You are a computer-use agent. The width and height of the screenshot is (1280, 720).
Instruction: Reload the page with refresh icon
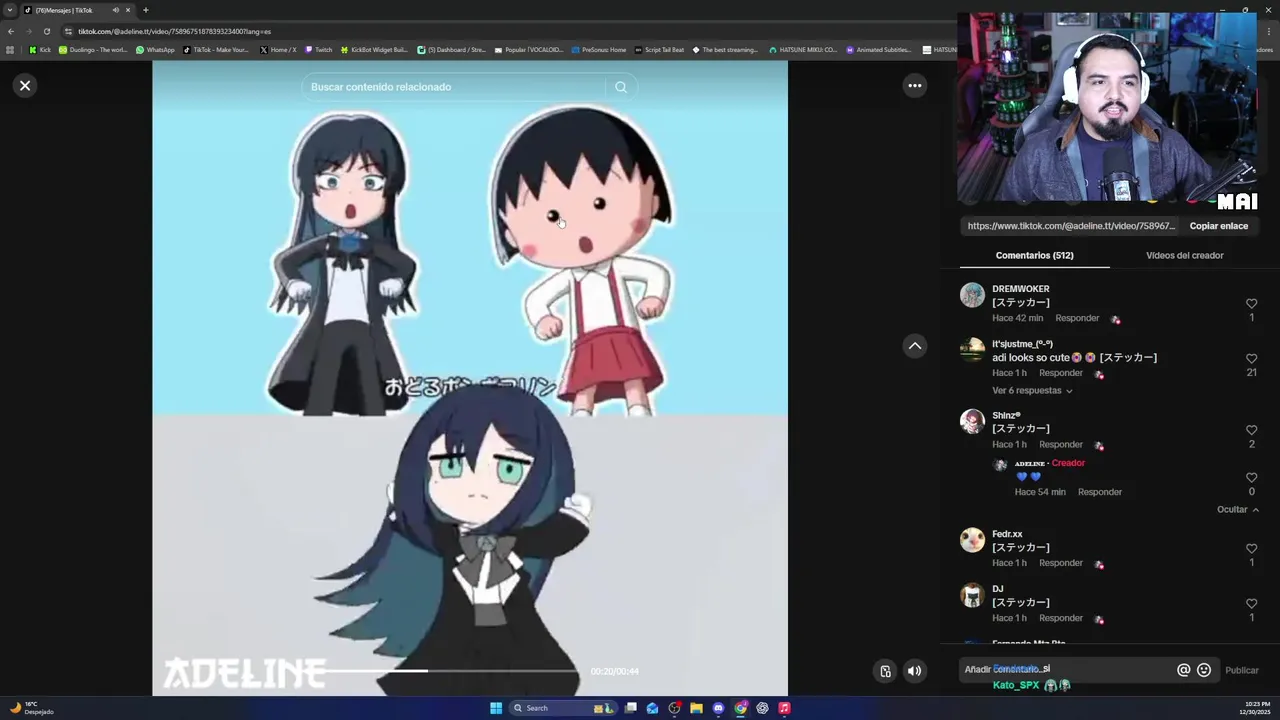pyautogui.click(x=46, y=31)
